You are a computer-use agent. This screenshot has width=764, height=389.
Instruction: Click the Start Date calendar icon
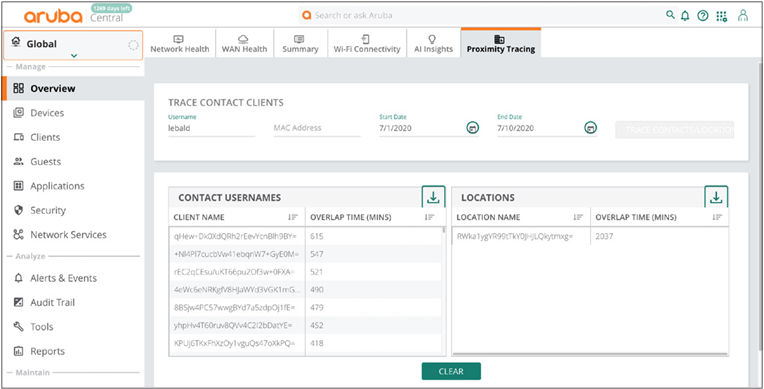tap(472, 128)
